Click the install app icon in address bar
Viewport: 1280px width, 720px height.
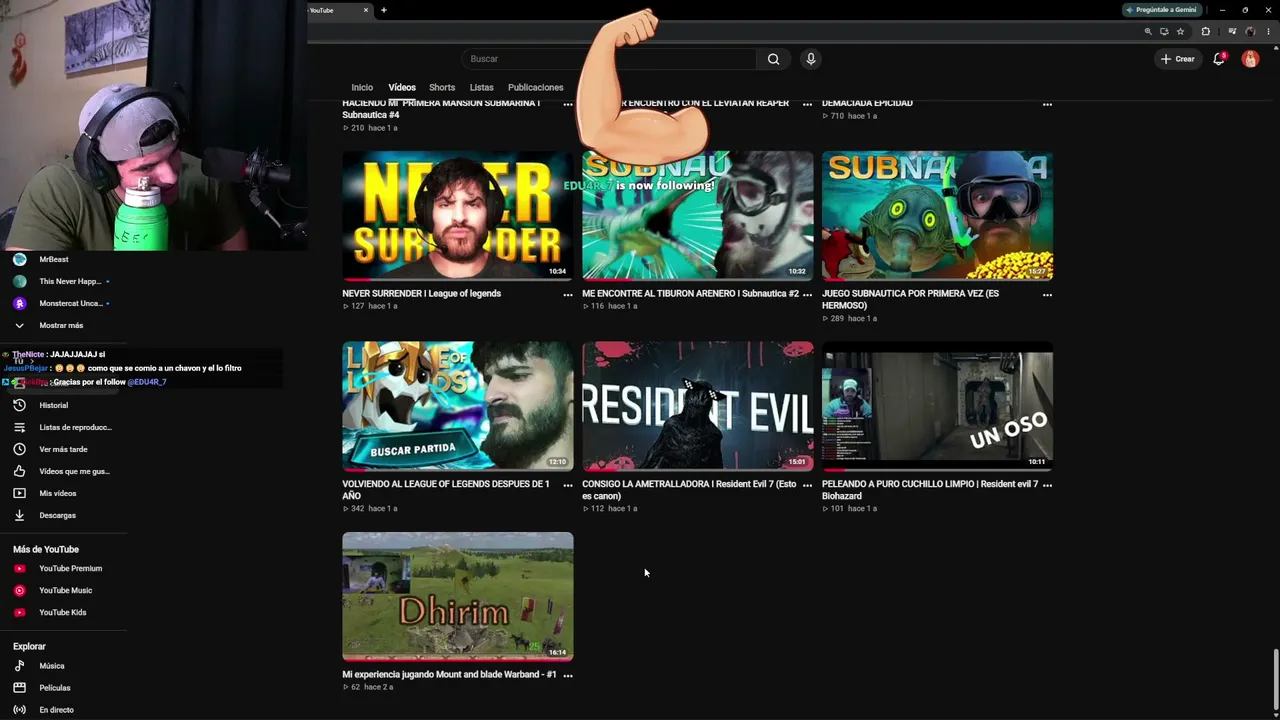coord(1164,32)
